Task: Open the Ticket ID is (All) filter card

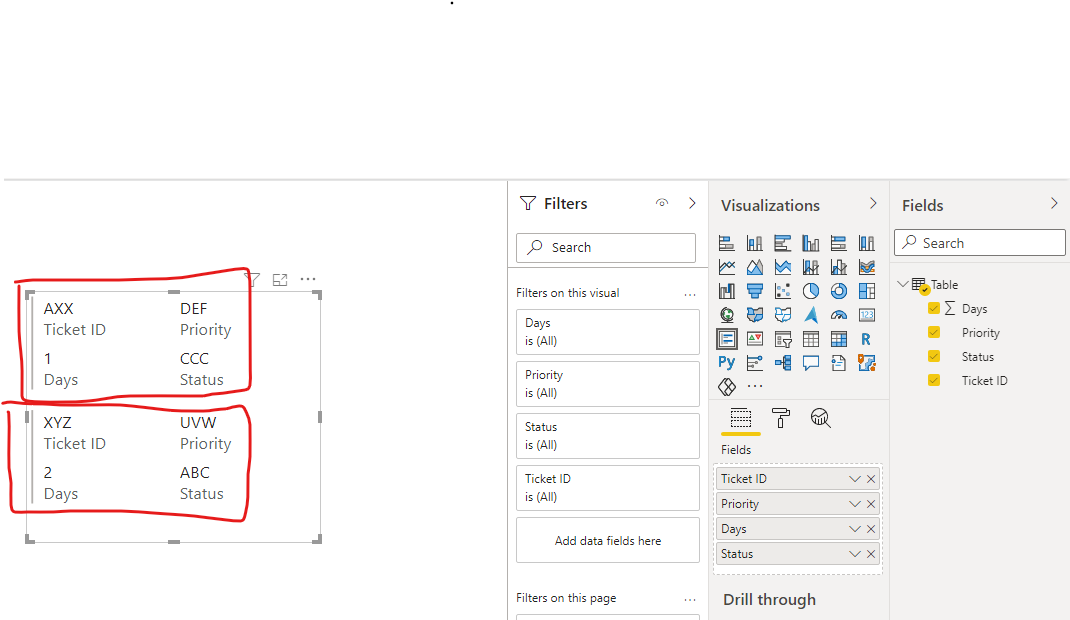Action: pos(607,488)
